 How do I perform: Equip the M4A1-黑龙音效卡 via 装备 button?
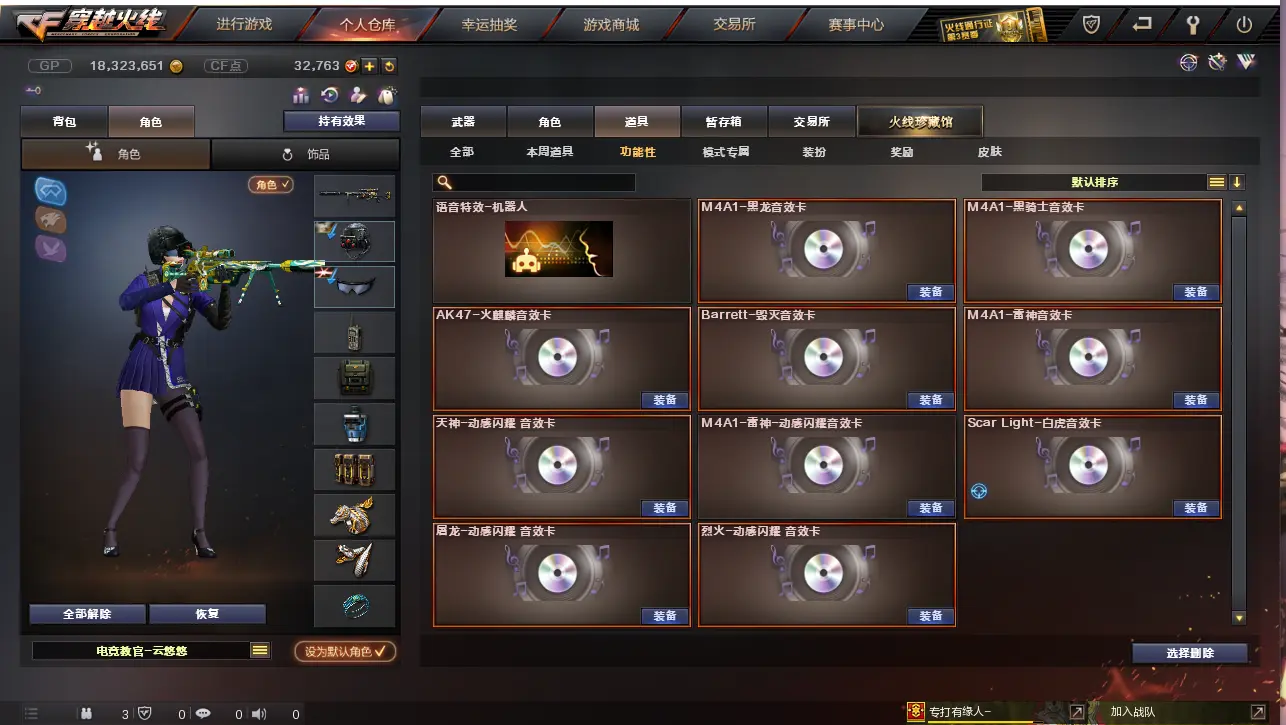click(x=930, y=292)
